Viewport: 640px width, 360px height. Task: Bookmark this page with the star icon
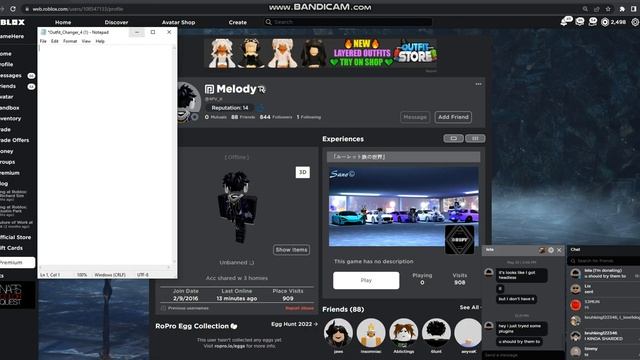pyautogui.click(x=608, y=9)
